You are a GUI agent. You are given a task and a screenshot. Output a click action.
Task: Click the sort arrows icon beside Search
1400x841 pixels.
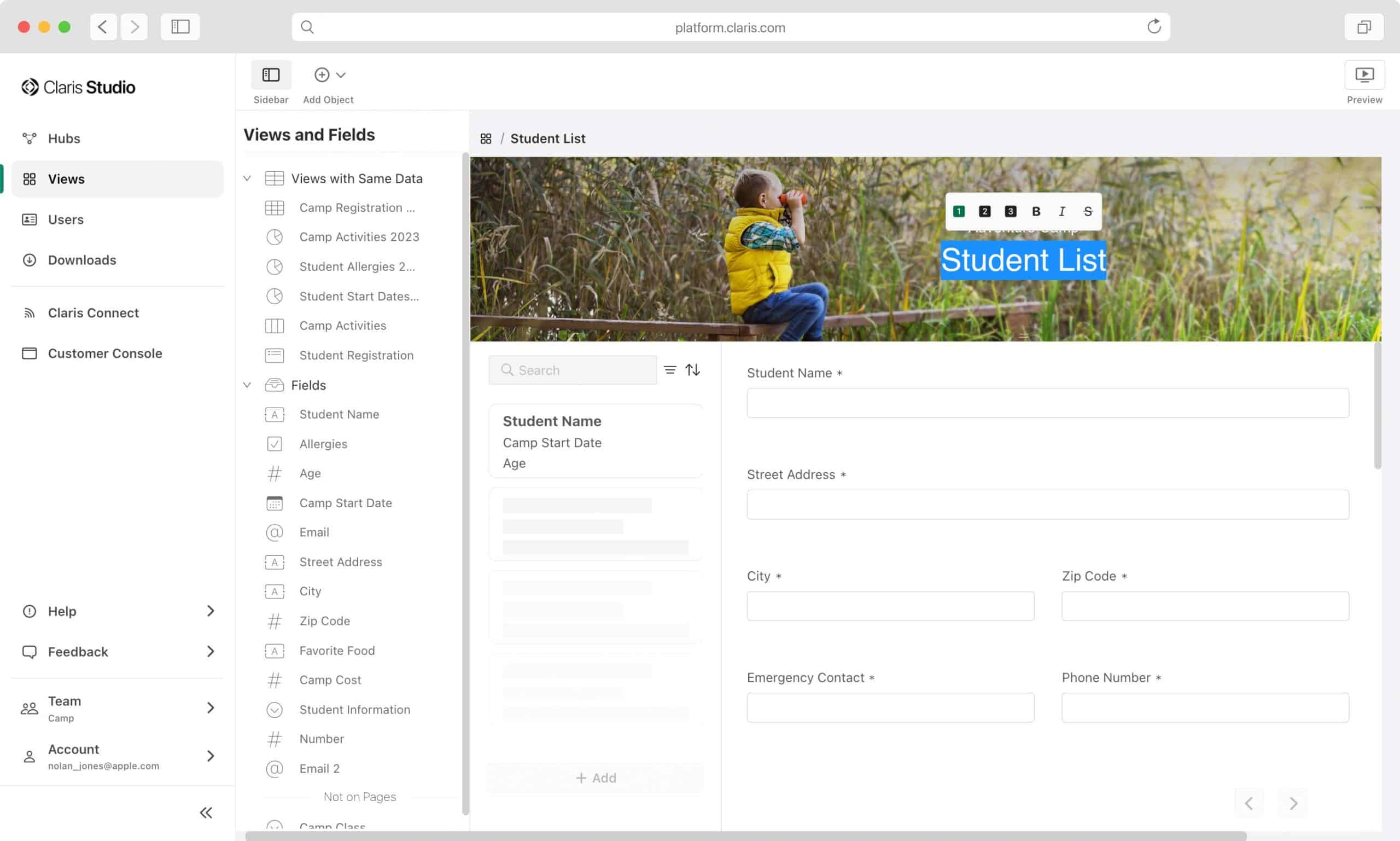(693, 370)
